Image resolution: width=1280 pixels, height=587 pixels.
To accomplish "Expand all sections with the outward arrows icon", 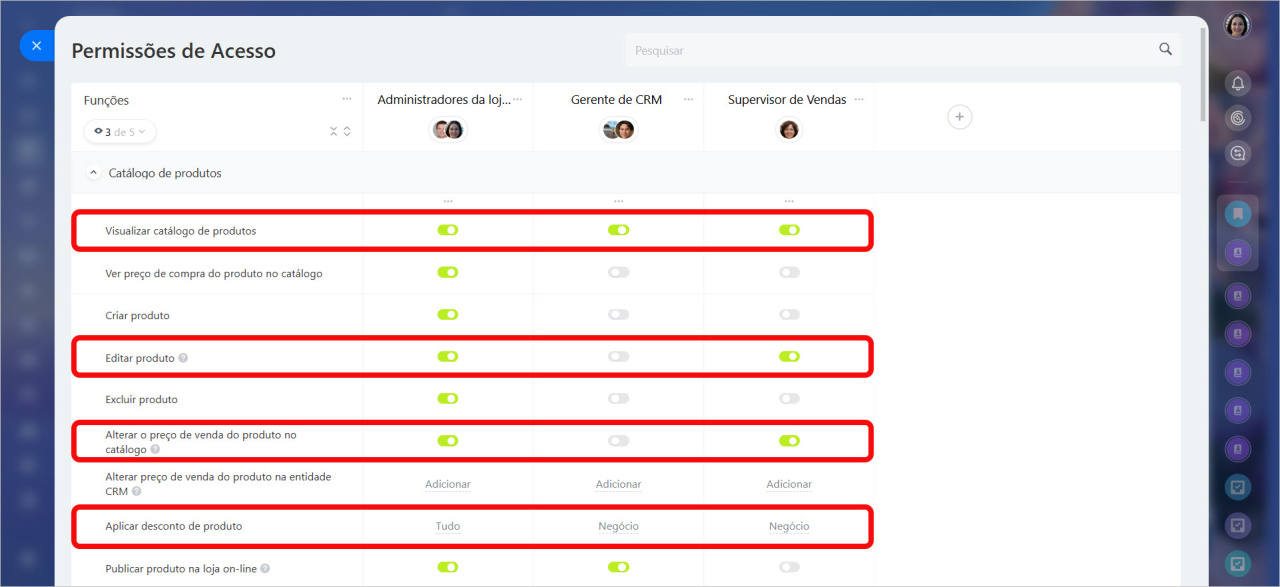I will point(347,131).
